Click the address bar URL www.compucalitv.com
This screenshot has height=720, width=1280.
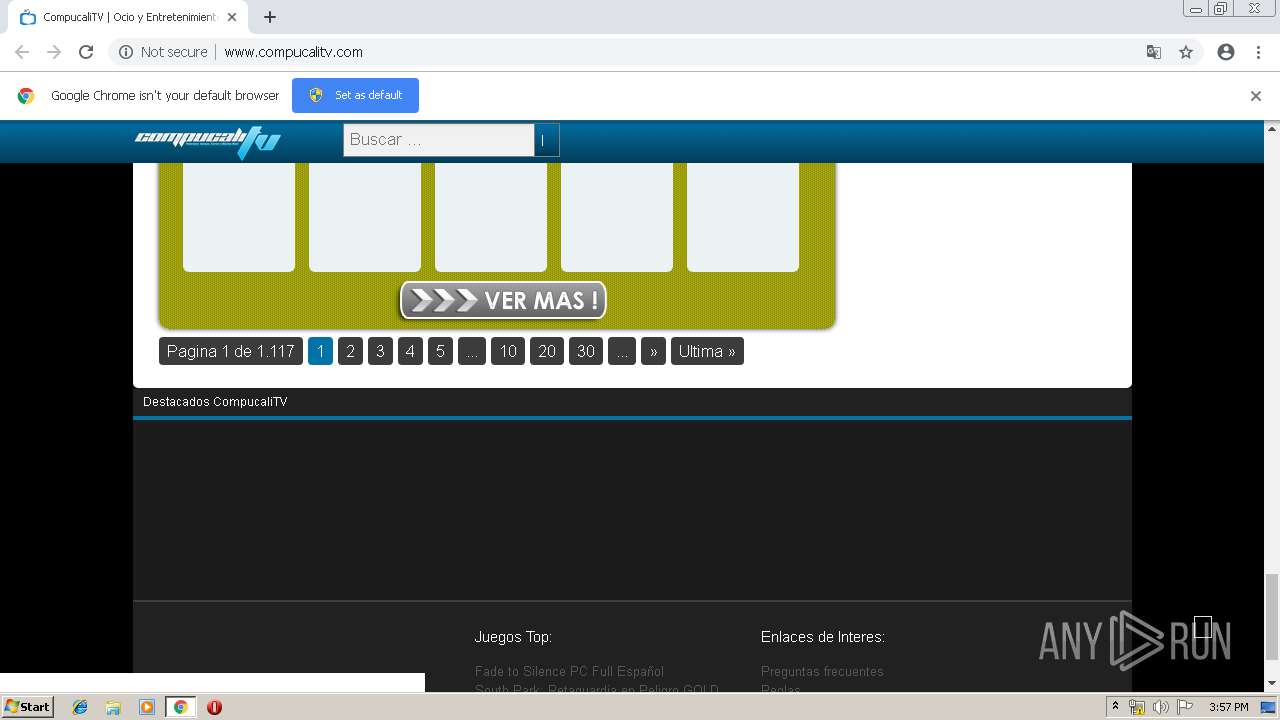click(x=293, y=52)
